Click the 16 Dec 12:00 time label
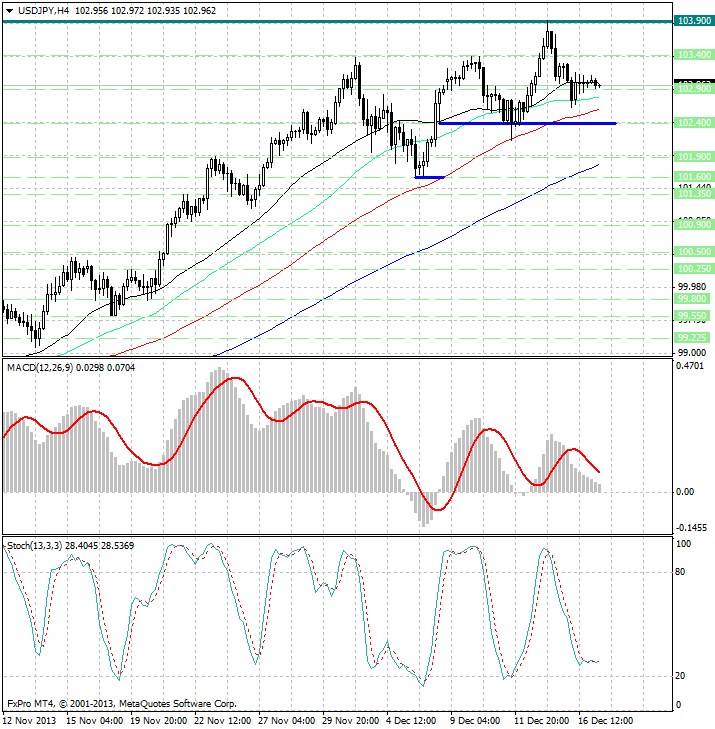This screenshot has height=729, width=715. [606, 721]
